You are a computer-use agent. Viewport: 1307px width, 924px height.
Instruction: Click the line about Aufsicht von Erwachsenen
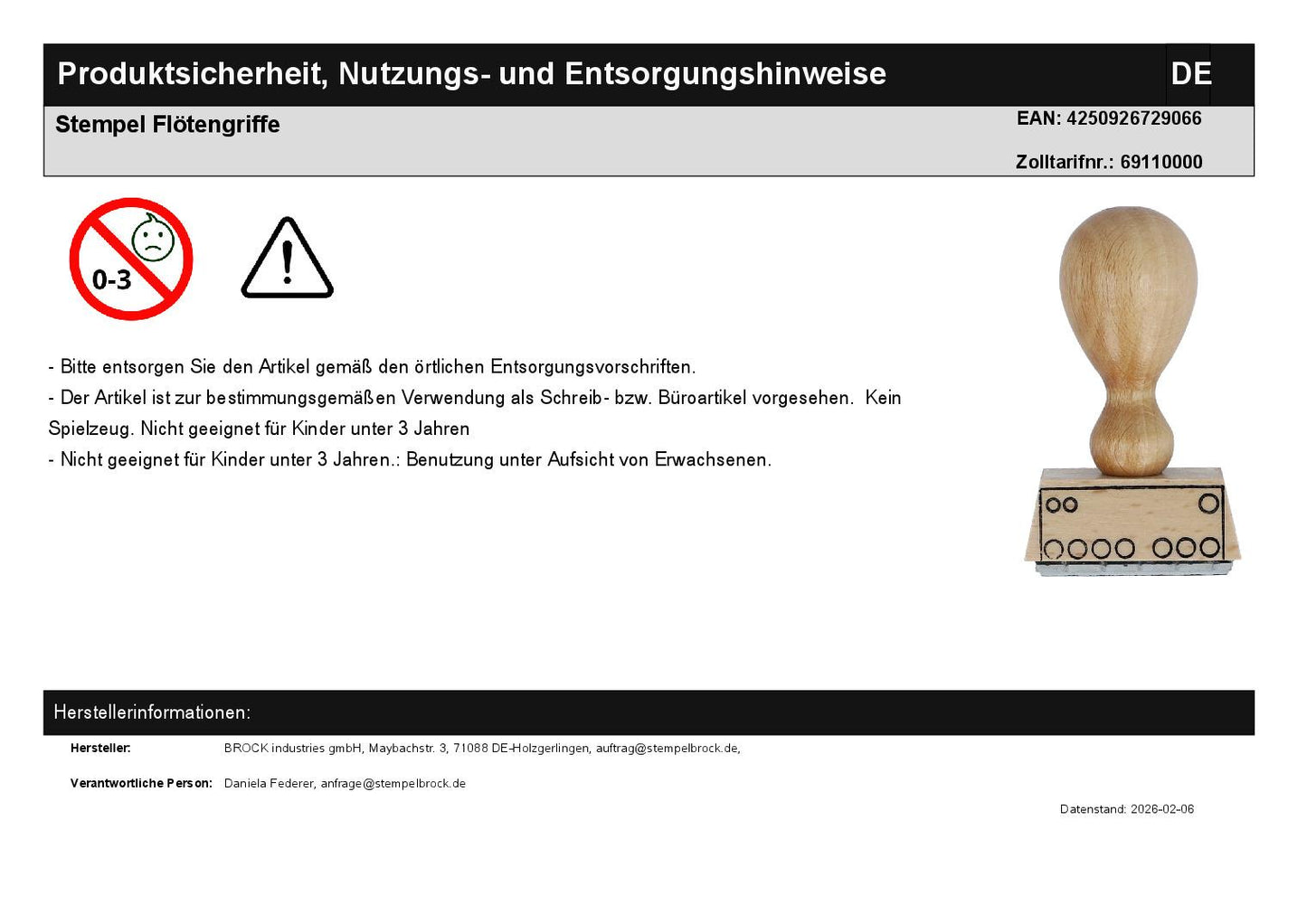pos(410,459)
